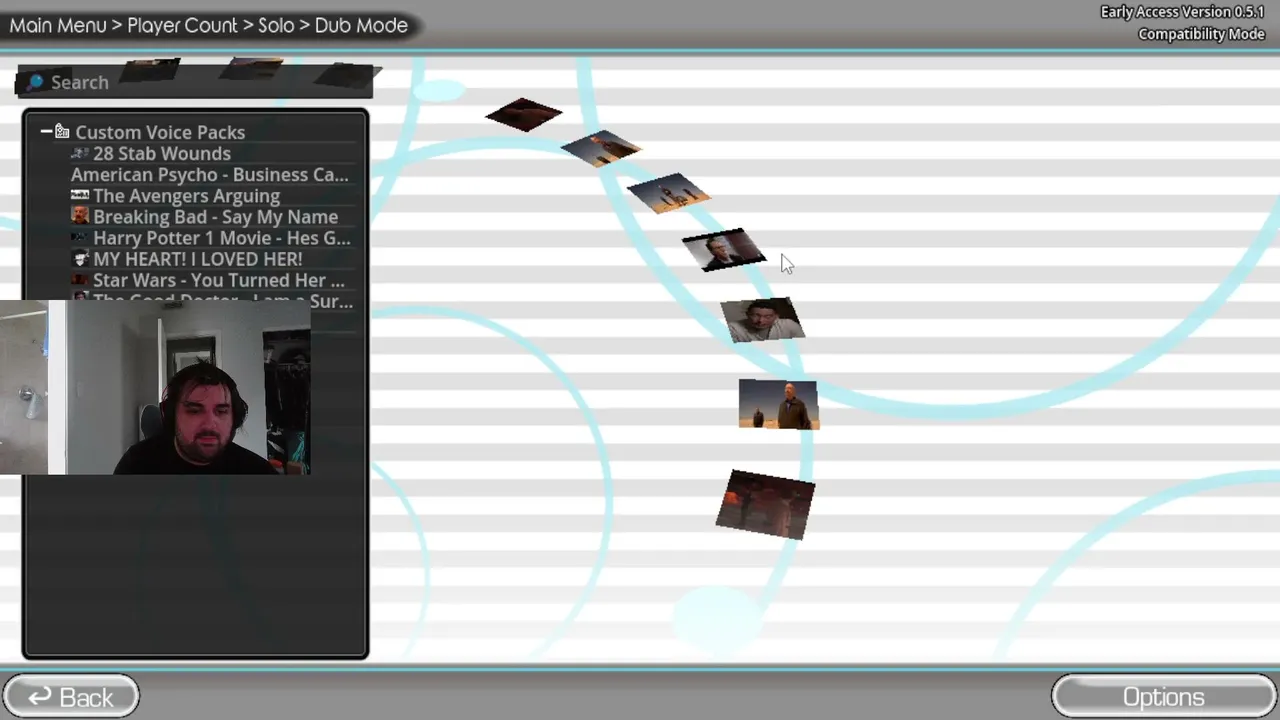The width and height of the screenshot is (1280, 720).
Task: Go to Main Menu in the breadcrumb
Action: coord(58,25)
